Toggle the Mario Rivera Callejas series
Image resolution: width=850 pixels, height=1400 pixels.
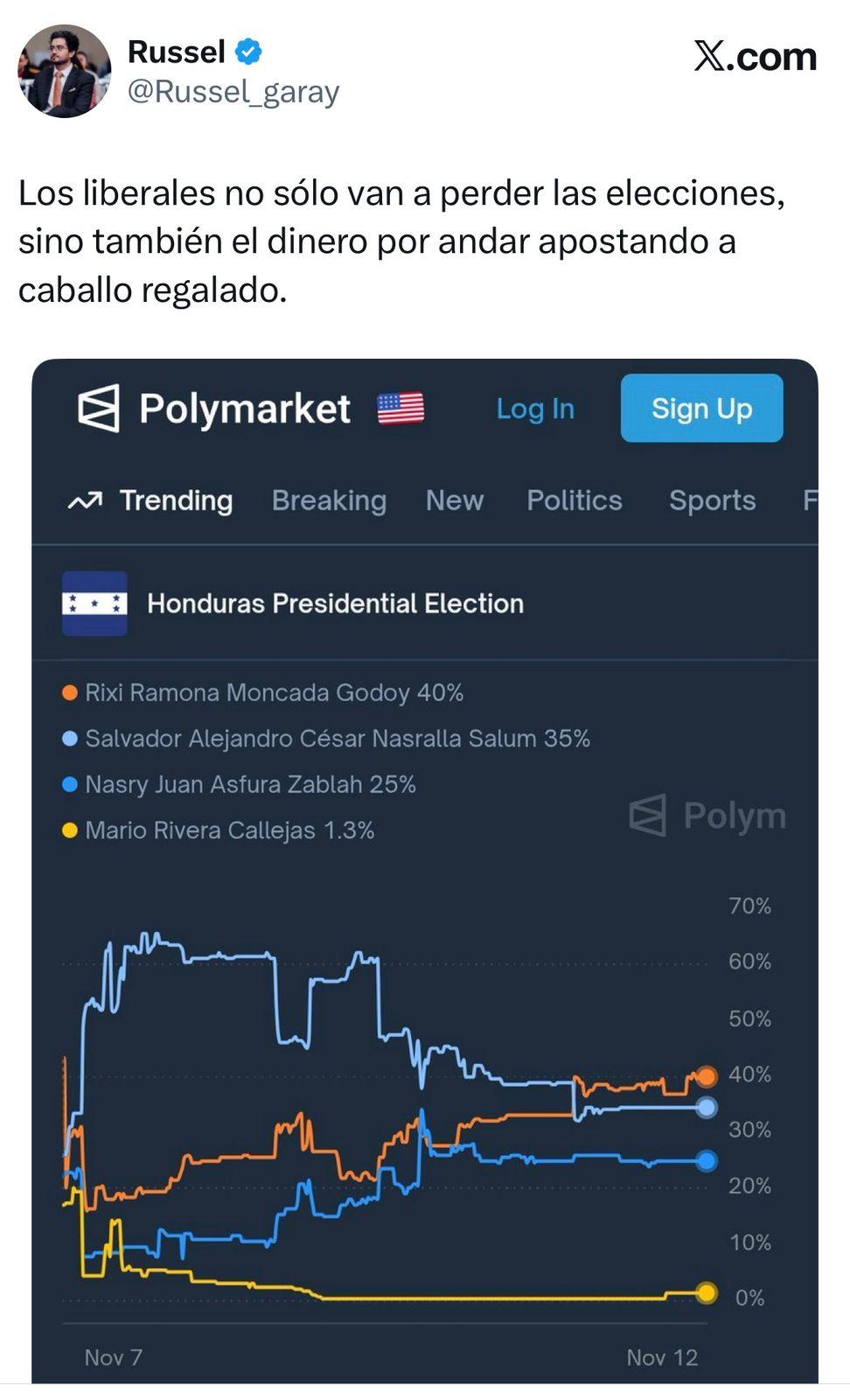[x=227, y=830]
